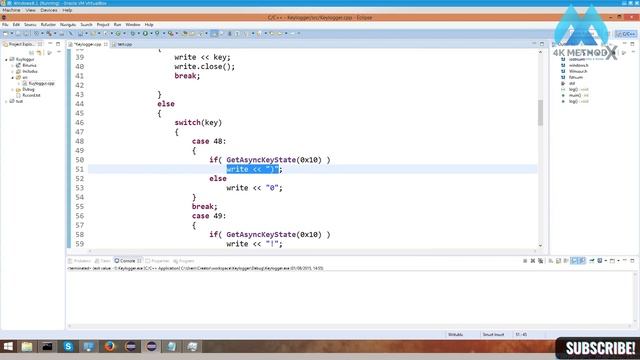The image size is (640, 360).
Task: Toggle show console on standard error
Action: (582, 260)
